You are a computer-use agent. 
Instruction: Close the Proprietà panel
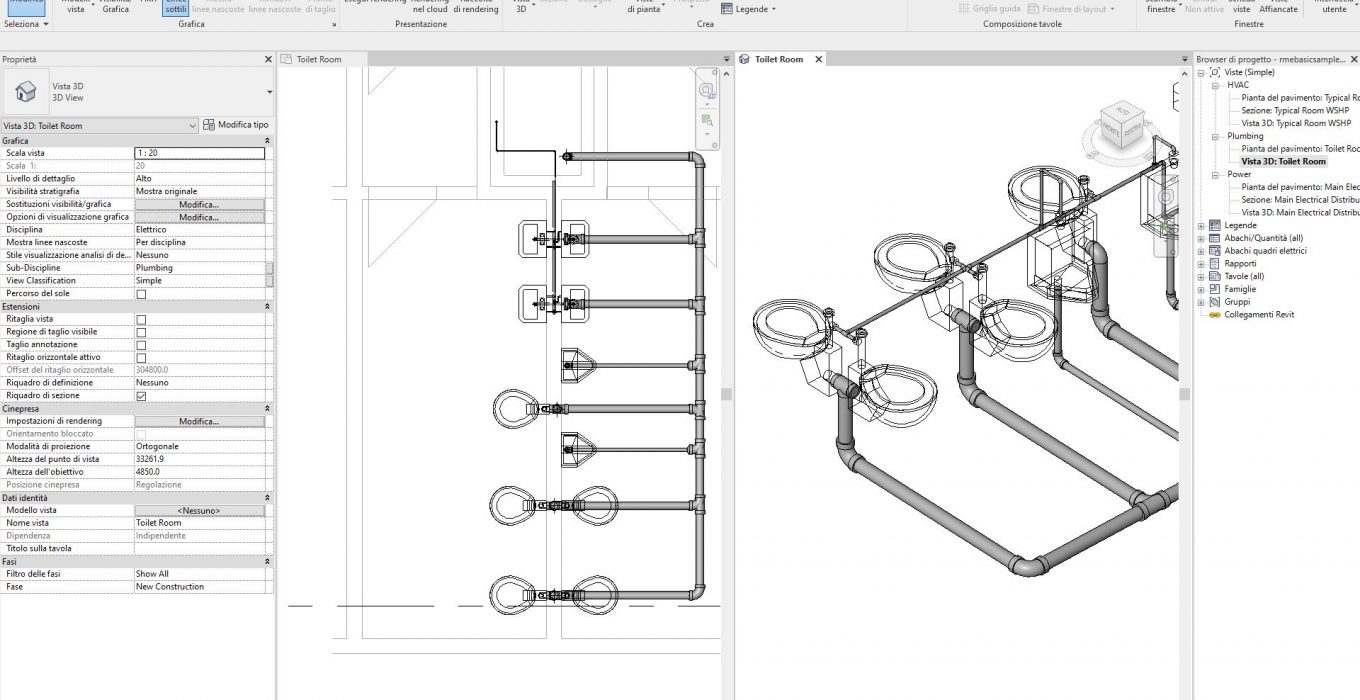pyautogui.click(x=267, y=59)
